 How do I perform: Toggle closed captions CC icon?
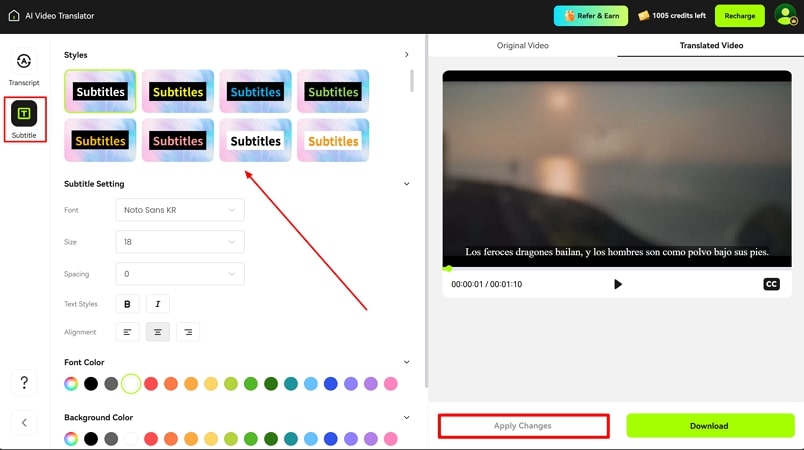771,284
